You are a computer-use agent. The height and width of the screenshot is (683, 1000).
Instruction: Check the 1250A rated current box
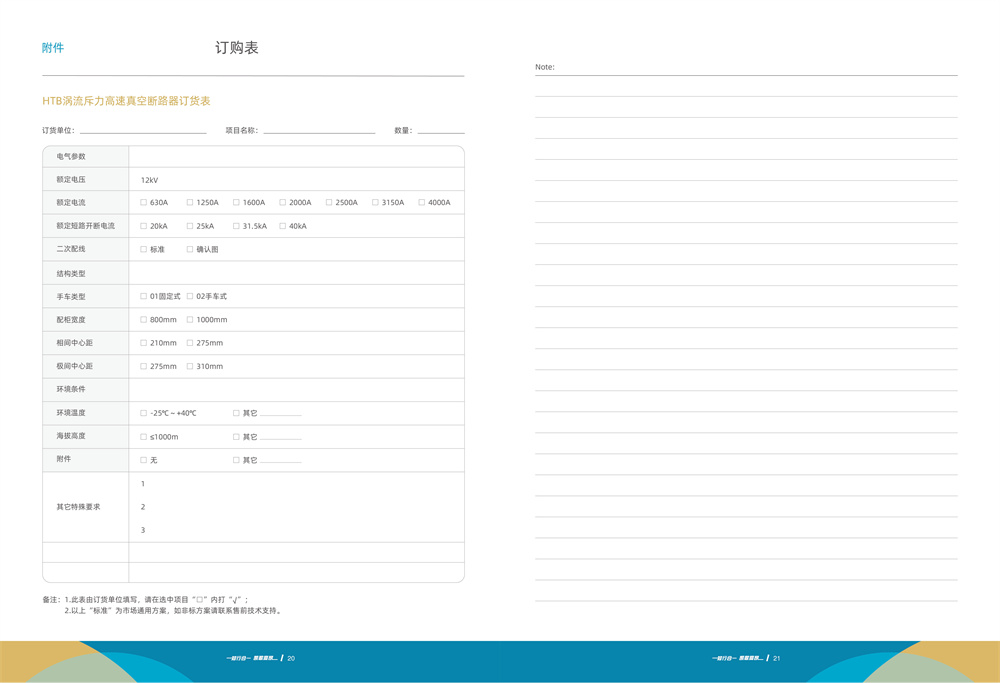pyautogui.click(x=190, y=202)
